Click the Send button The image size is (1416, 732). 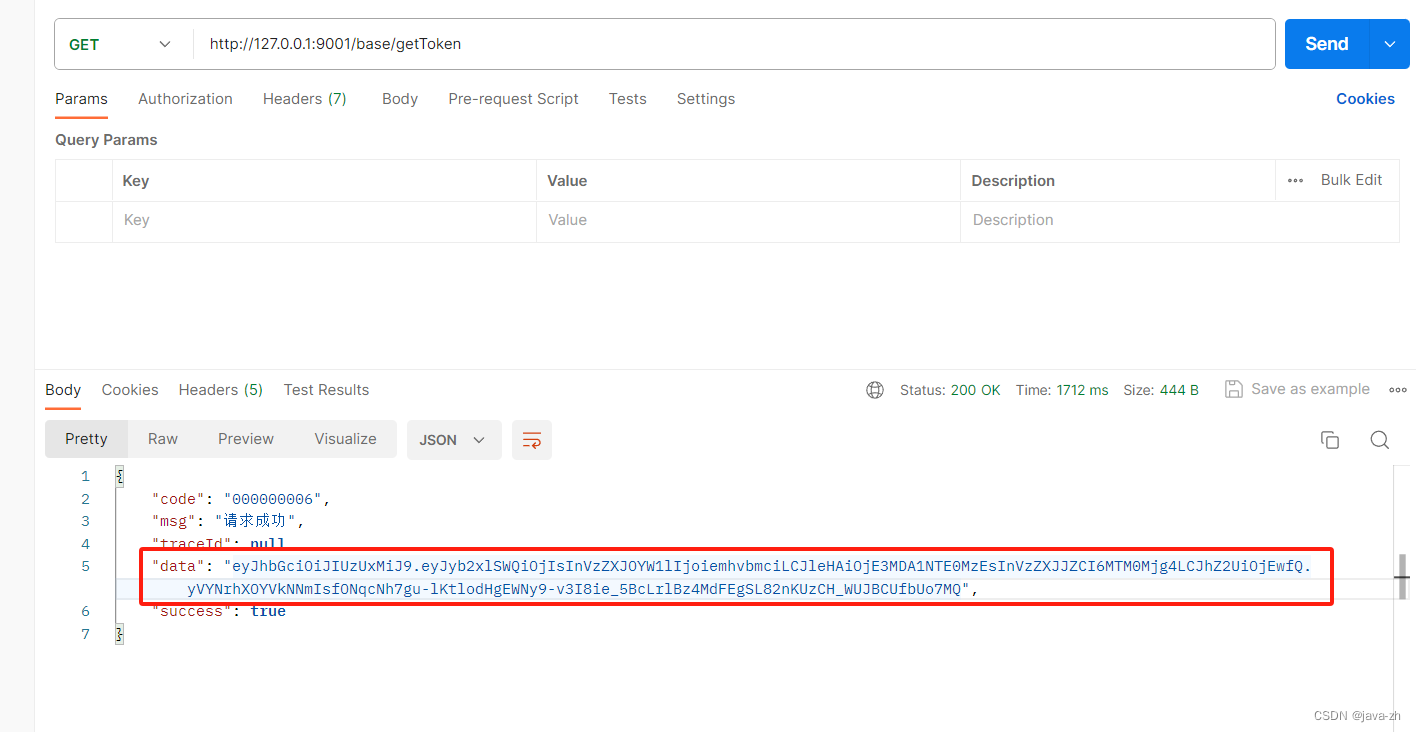pyautogui.click(x=1326, y=44)
